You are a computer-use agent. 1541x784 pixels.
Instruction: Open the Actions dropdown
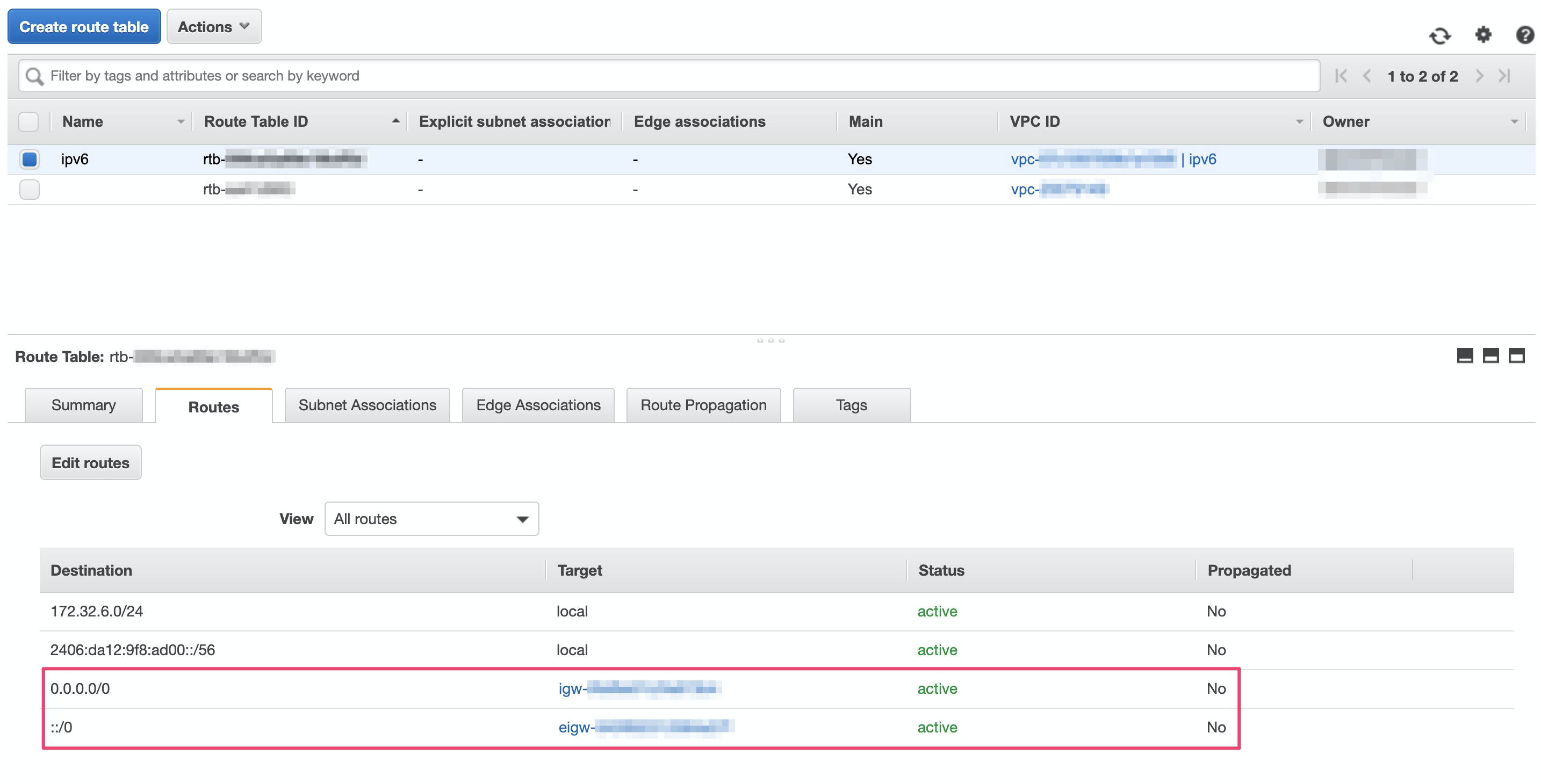click(213, 27)
